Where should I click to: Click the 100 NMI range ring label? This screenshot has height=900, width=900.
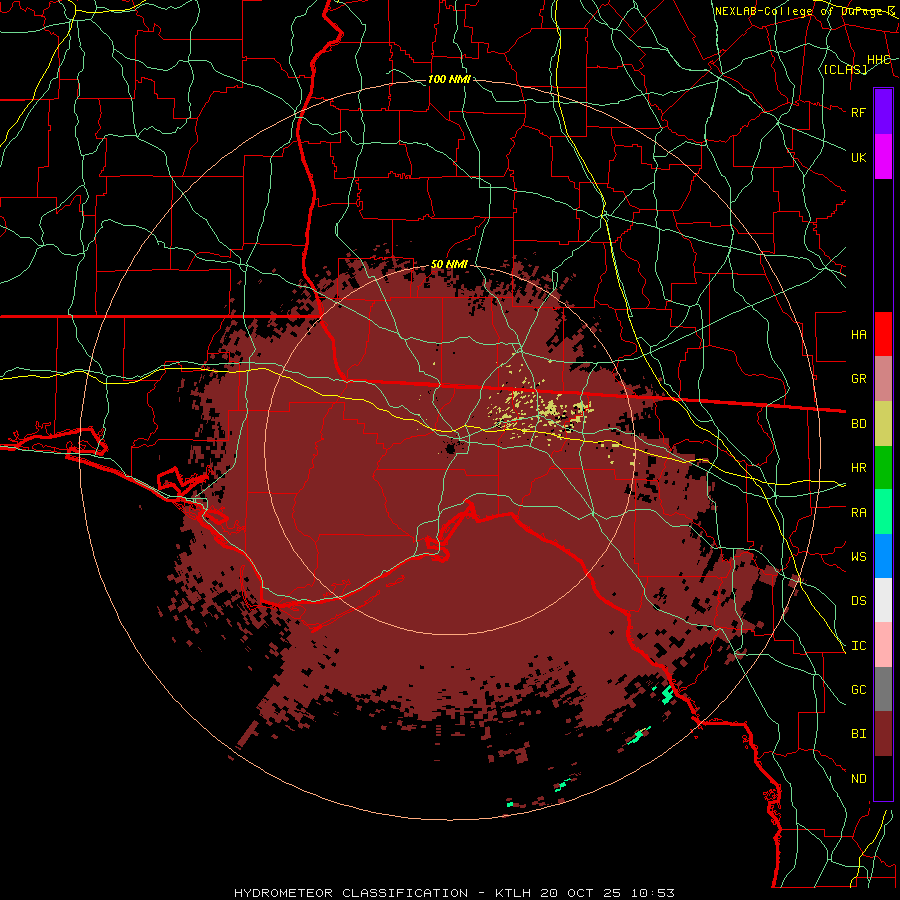click(449, 79)
